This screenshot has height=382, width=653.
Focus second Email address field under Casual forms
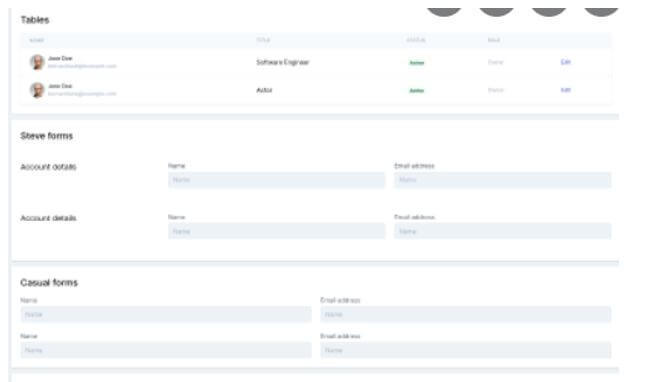pos(466,350)
